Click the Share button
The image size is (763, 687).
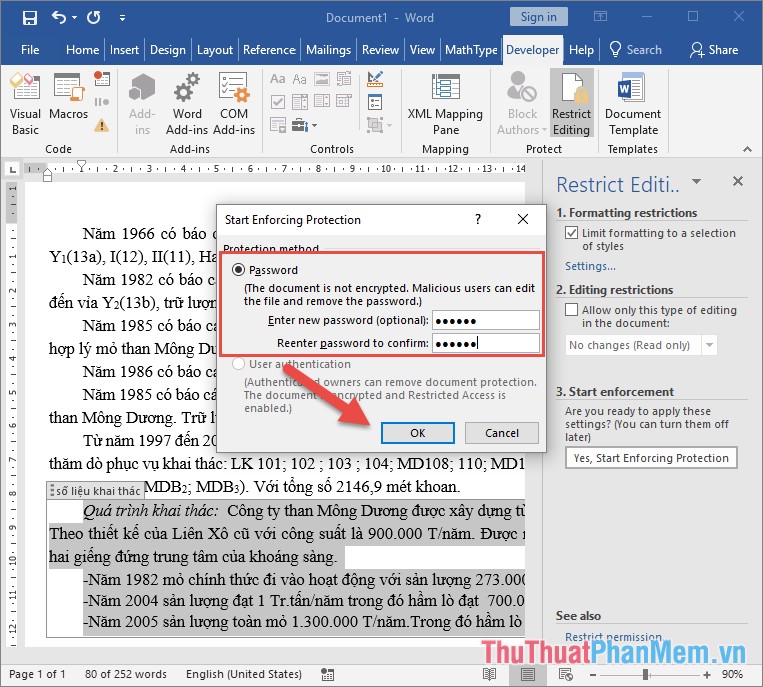pyautogui.click(x=714, y=50)
